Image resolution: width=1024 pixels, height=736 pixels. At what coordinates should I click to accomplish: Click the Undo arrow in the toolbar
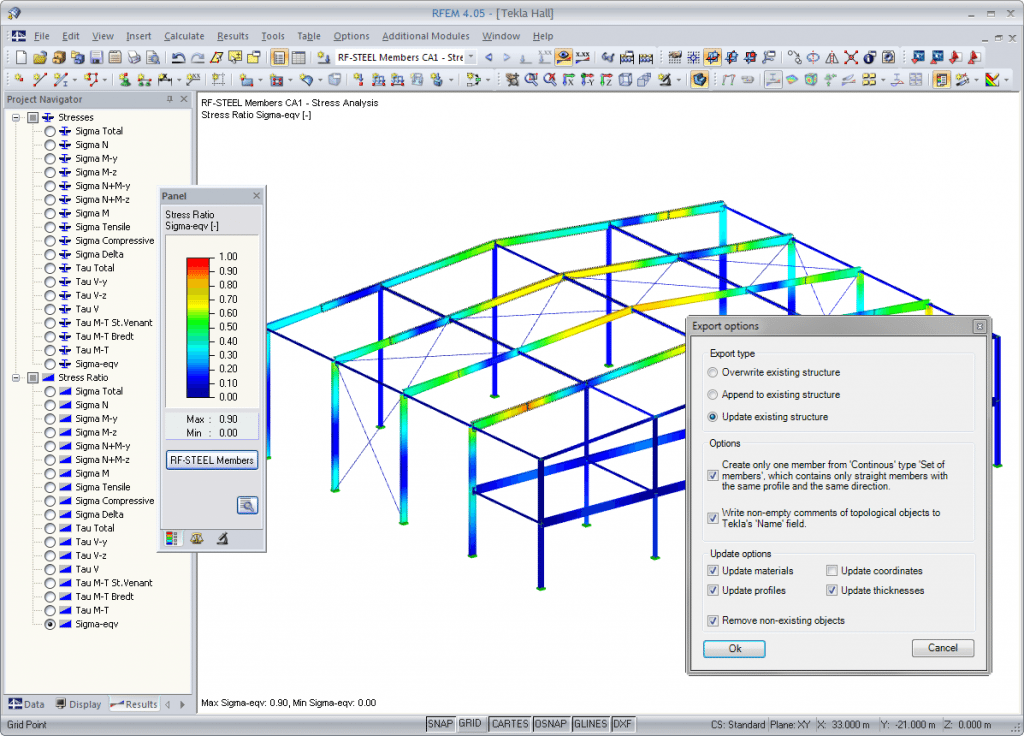click(178, 57)
